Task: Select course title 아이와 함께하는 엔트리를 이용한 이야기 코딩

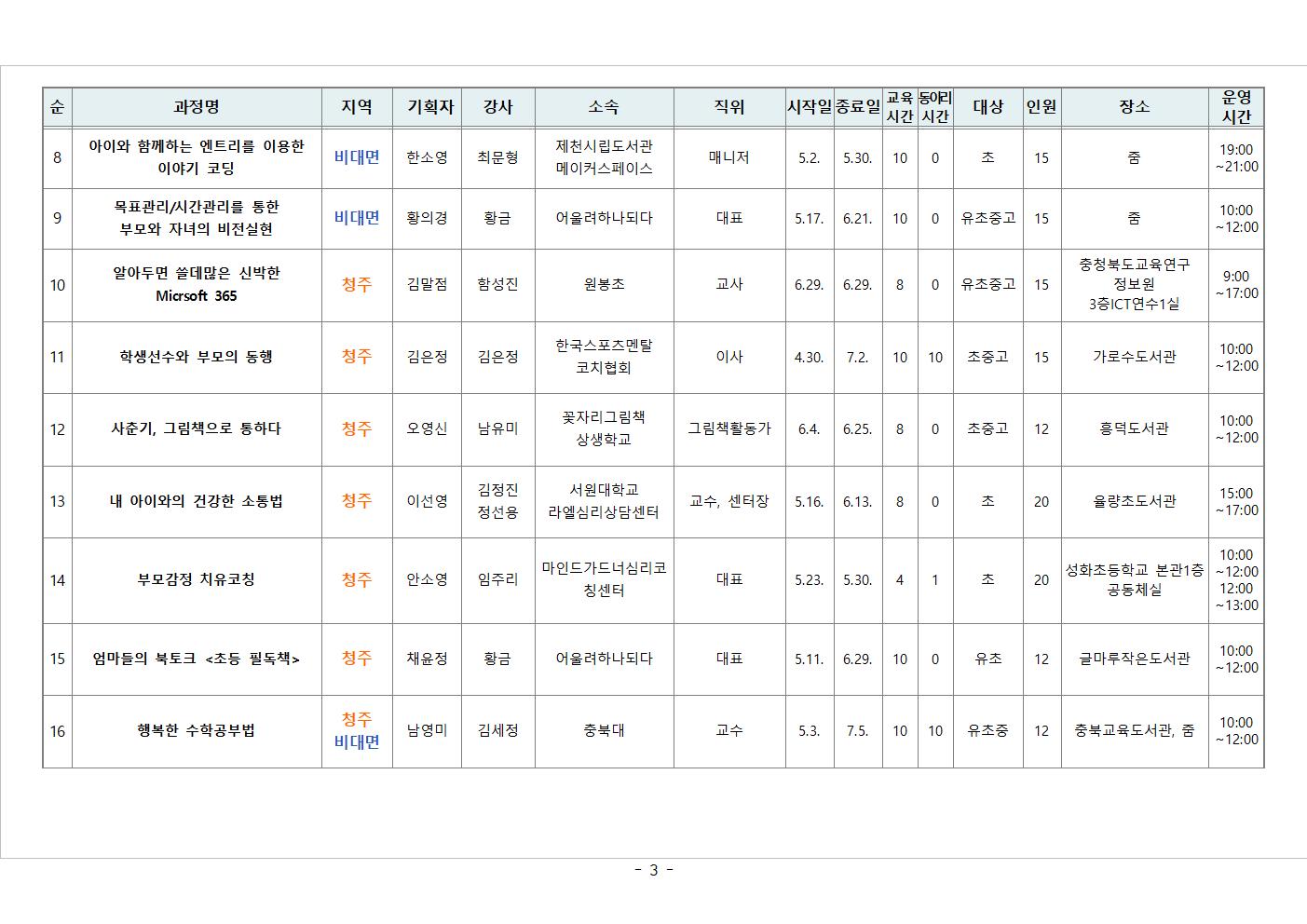Action: tap(197, 157)
